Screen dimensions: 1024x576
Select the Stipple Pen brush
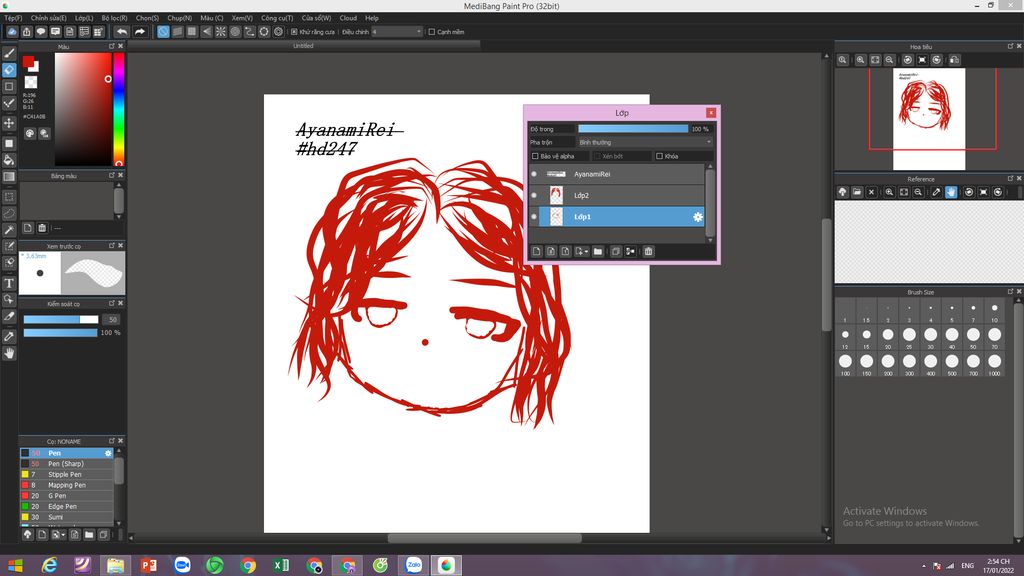67,475
